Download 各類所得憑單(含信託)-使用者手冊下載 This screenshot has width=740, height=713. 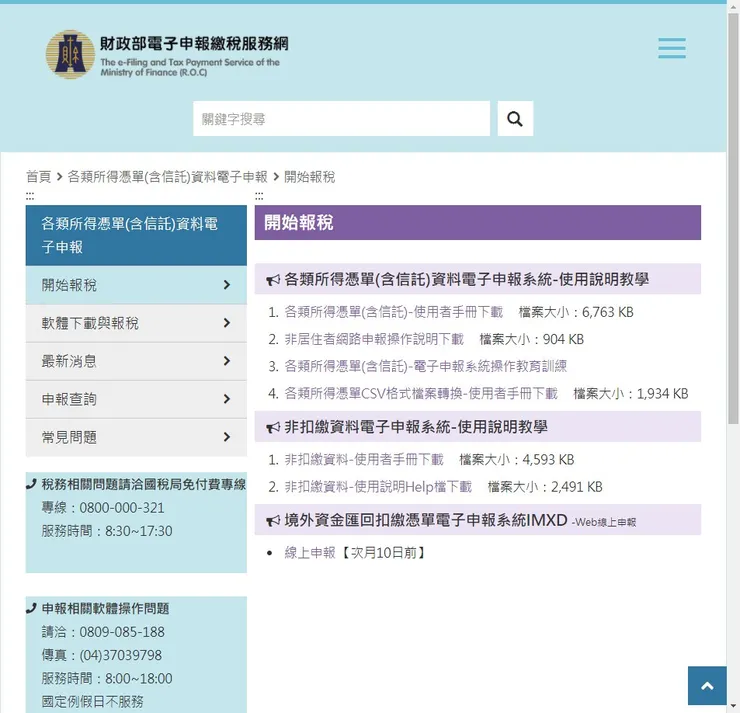[394, 312]
